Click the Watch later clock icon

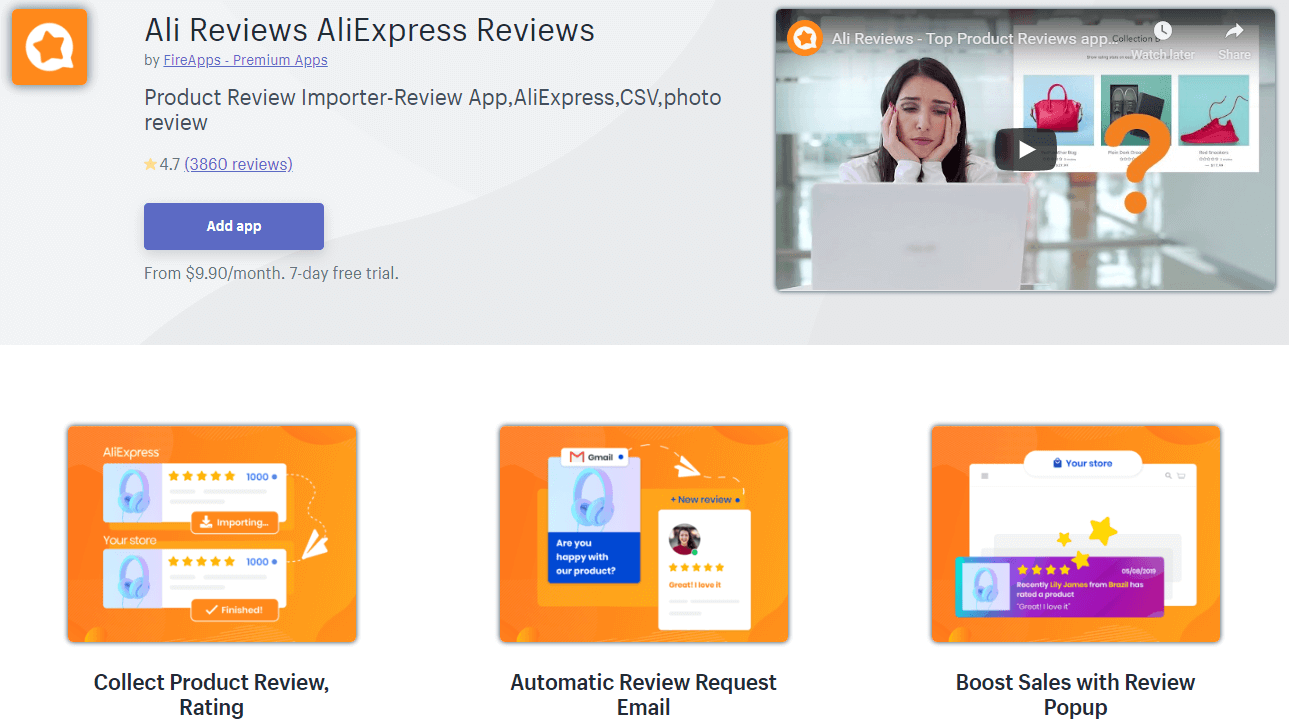1162,31
